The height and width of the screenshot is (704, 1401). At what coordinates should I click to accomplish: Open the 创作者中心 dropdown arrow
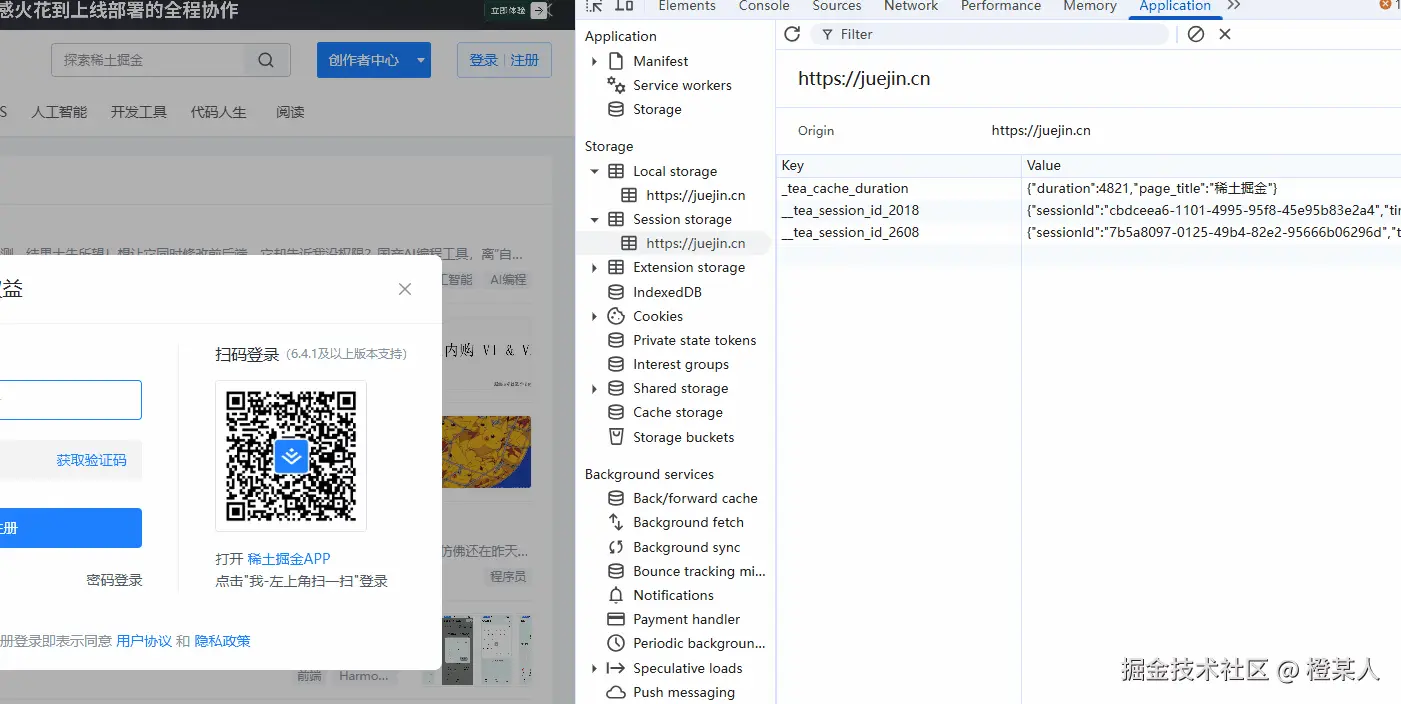[421, 60]
